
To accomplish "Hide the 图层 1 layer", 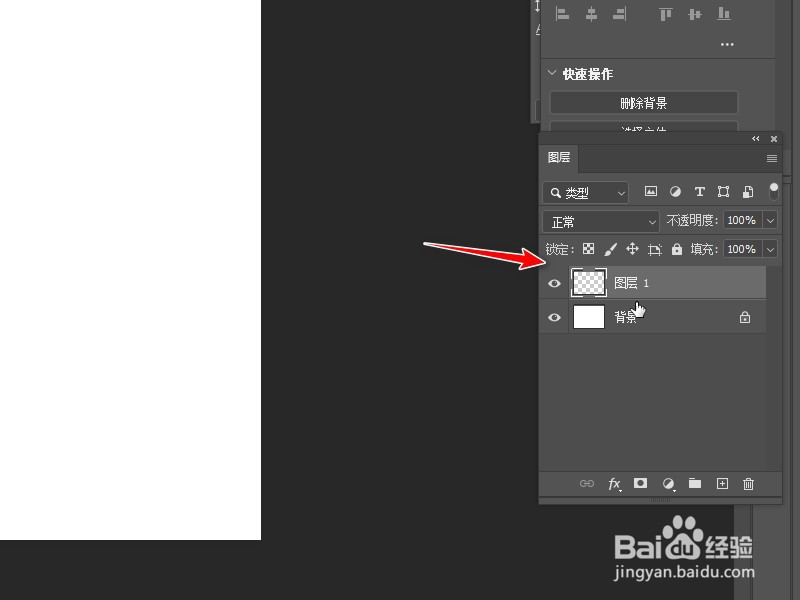I will [x=554, y=283].
